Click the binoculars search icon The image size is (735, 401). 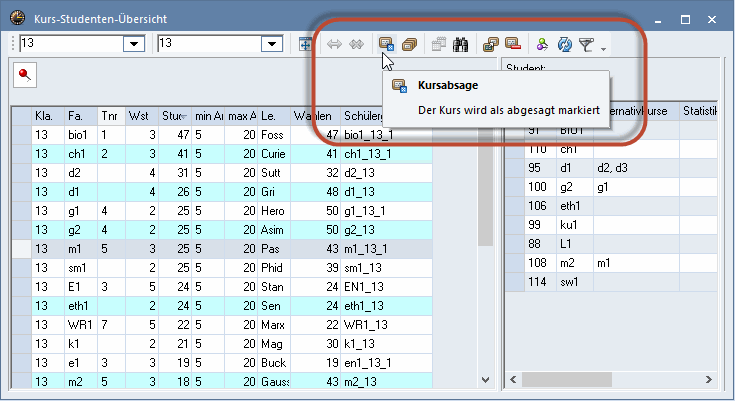[460, 45]
